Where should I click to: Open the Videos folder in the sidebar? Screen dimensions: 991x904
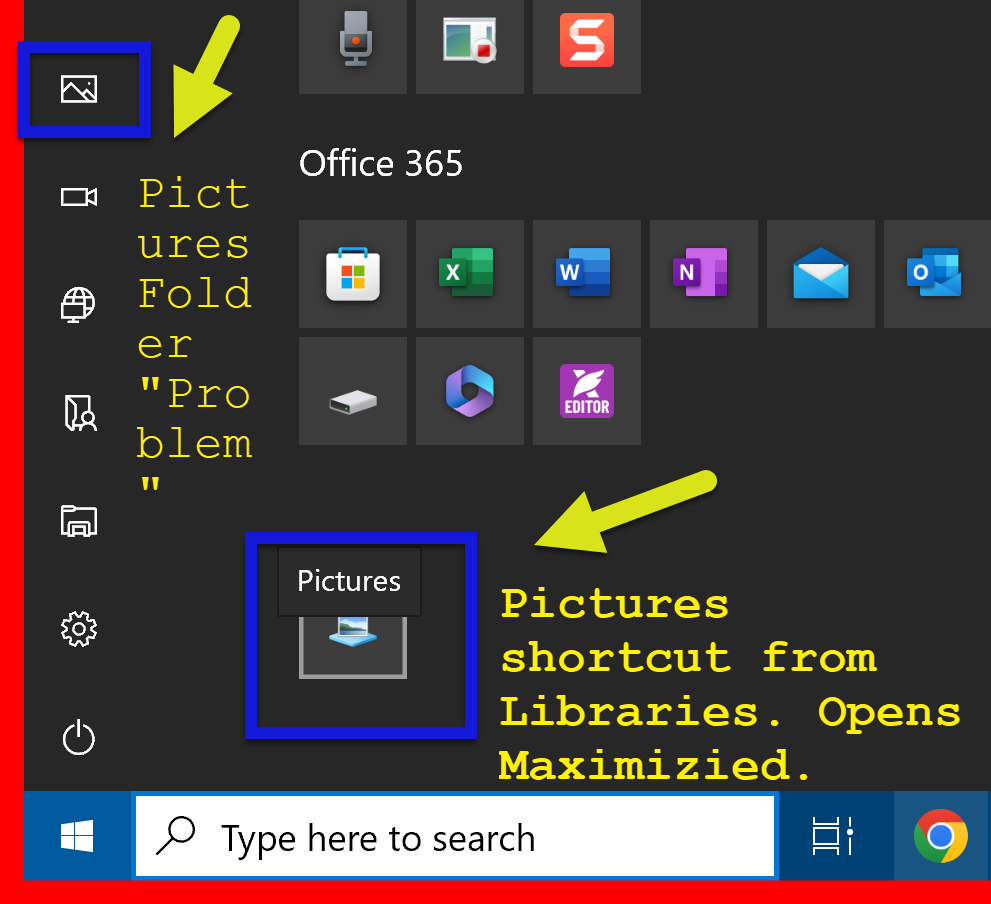click(78, 197)
